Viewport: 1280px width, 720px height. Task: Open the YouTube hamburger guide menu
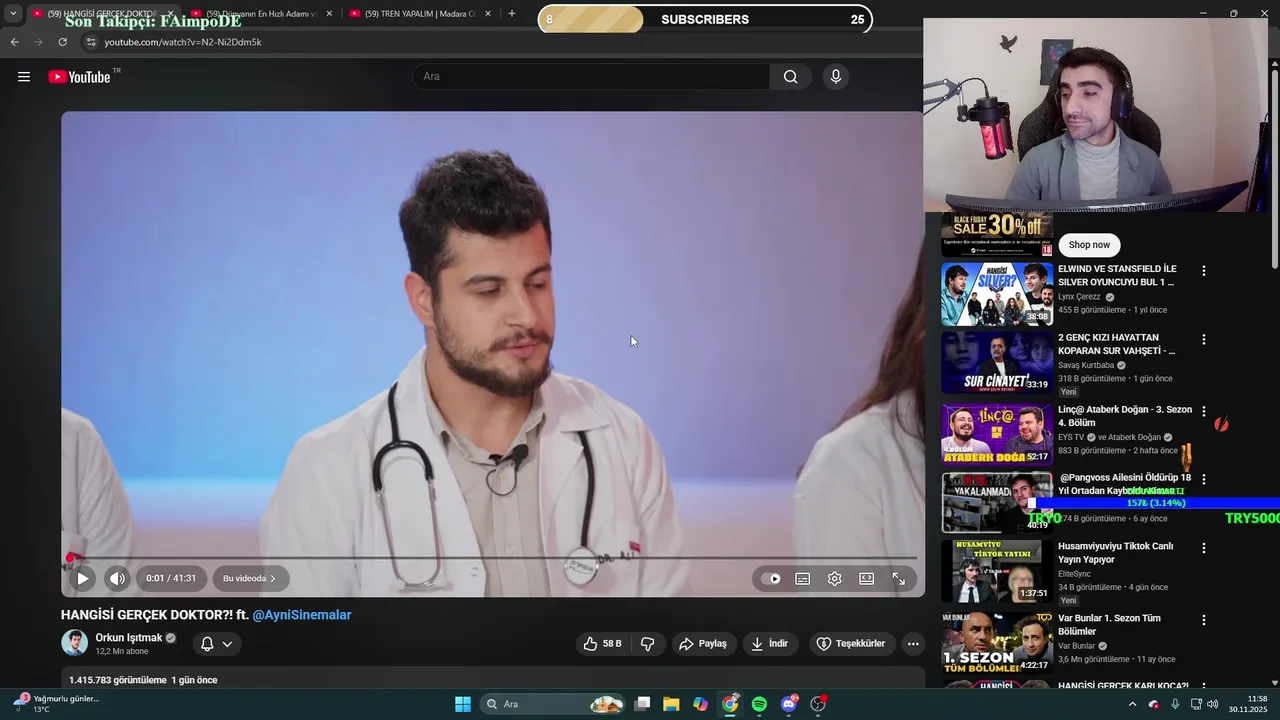point(24,77)
